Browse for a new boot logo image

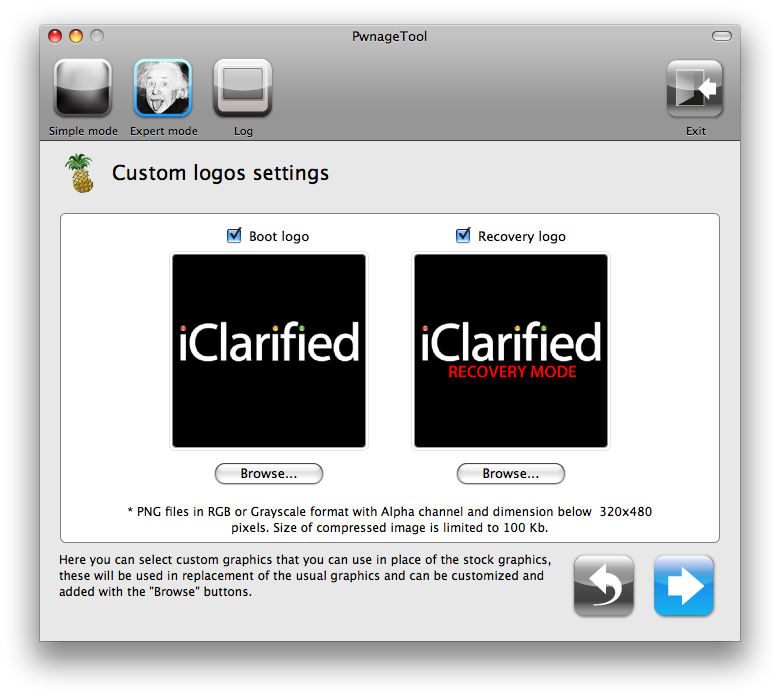click(269, 473)
